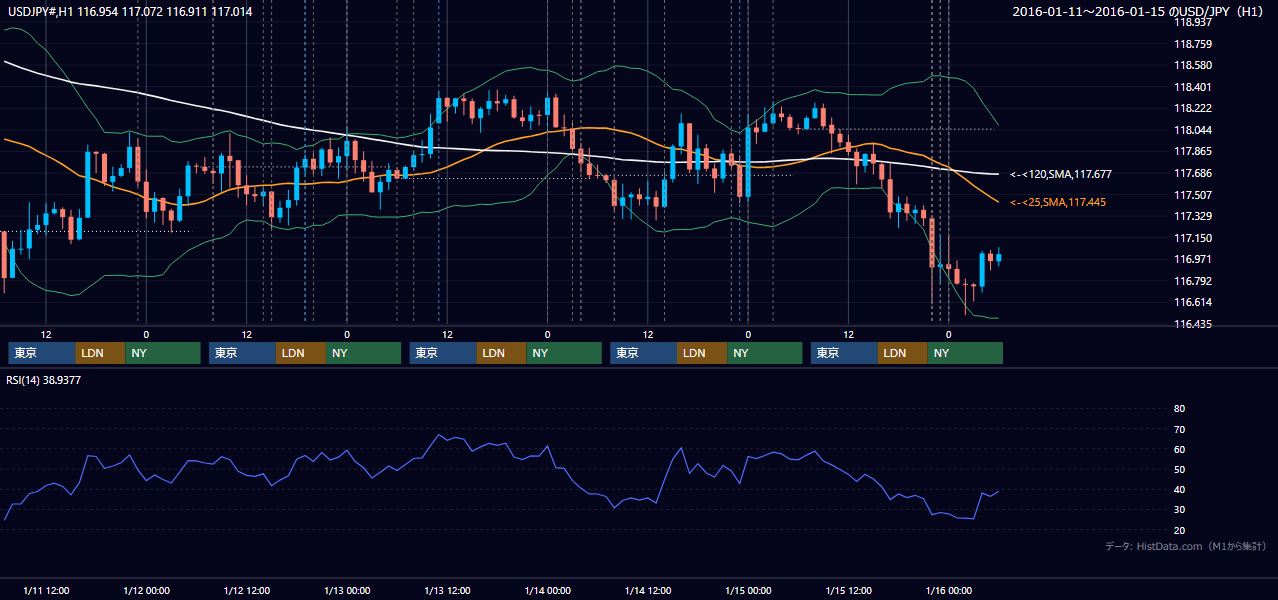
Task: Click the 117.329 price label
Action: 1193,216
